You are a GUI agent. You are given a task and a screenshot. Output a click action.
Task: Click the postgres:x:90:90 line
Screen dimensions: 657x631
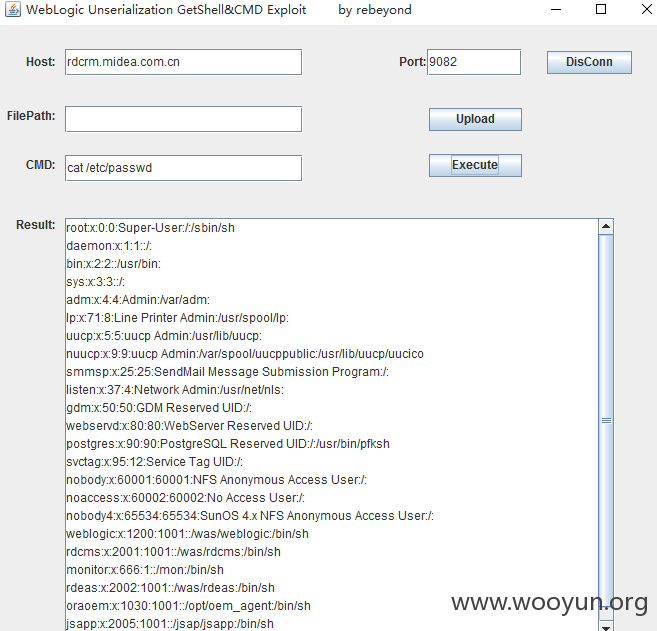tap(228, 444)
